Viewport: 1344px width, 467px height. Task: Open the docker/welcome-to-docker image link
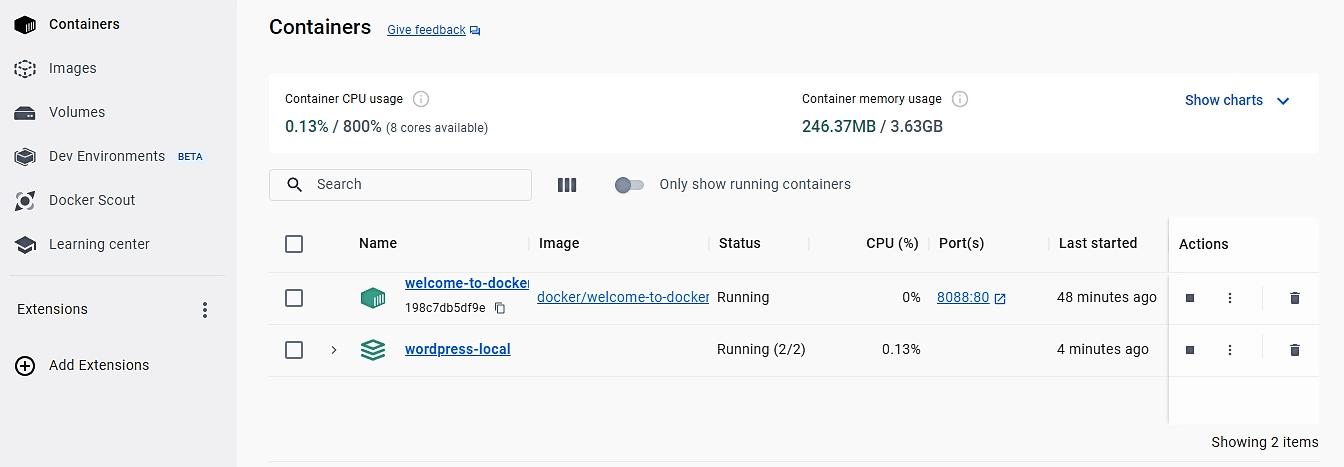(623, 297)
